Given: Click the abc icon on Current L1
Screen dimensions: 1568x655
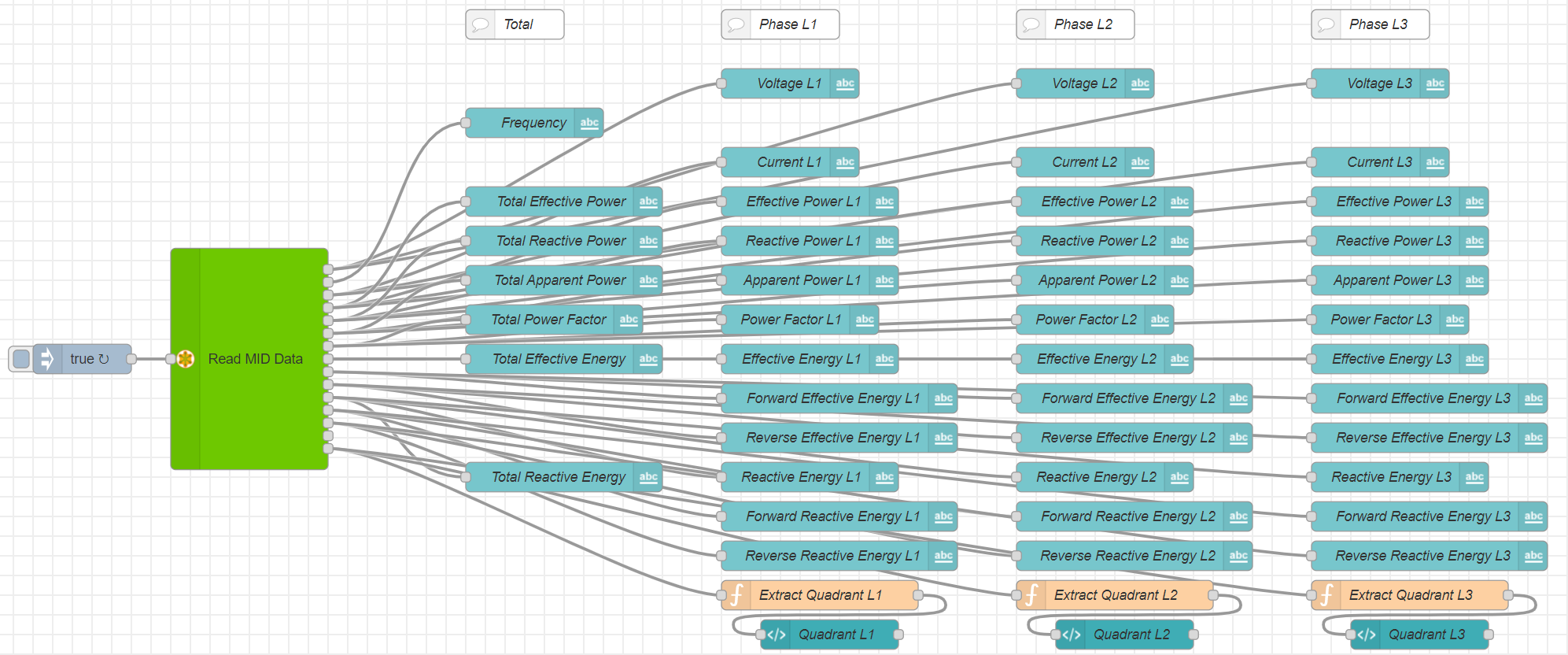Looking at the screenshot, I should click(845, 162).
